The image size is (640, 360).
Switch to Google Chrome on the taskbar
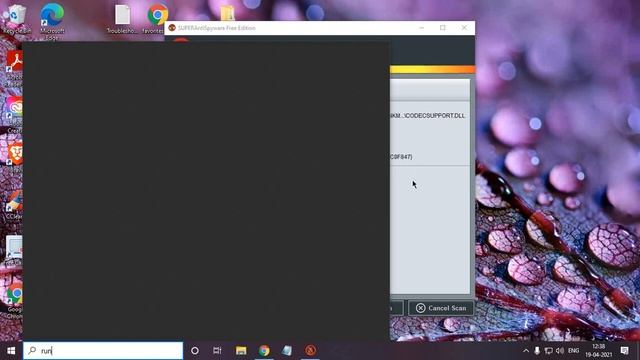pos(264,351)
